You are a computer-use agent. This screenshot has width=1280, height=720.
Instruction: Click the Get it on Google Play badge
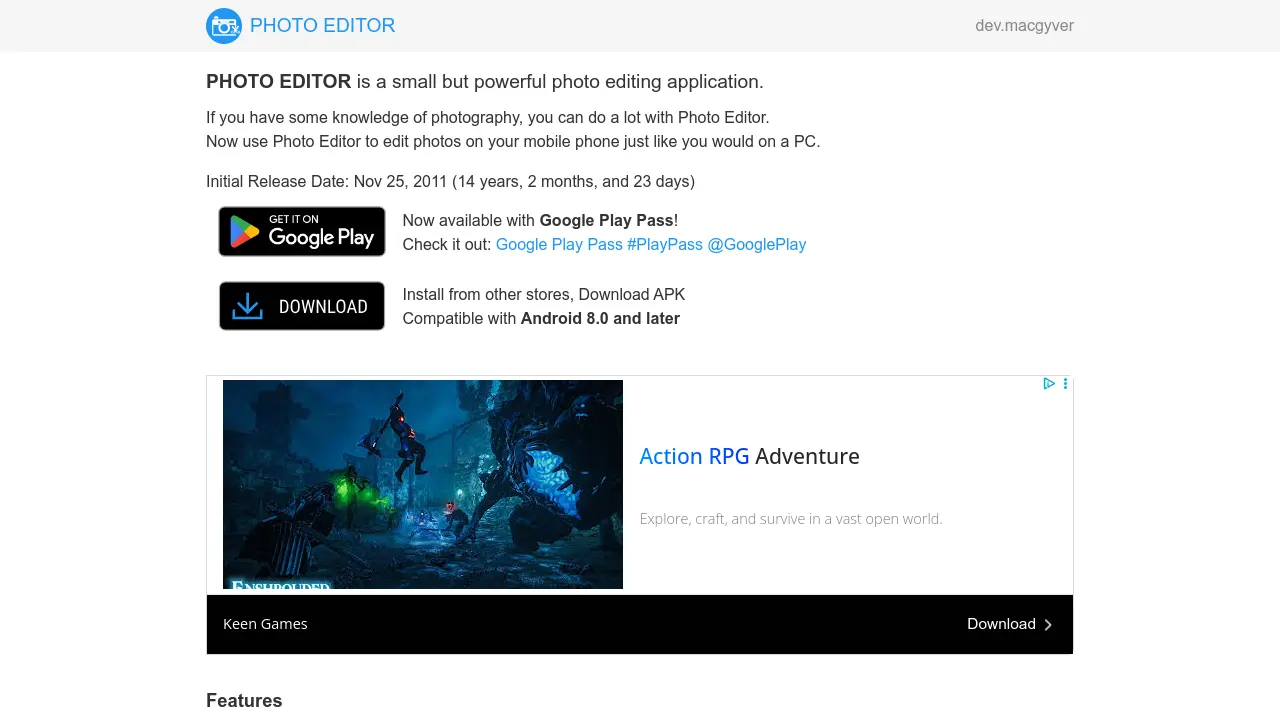coord(302,231)
